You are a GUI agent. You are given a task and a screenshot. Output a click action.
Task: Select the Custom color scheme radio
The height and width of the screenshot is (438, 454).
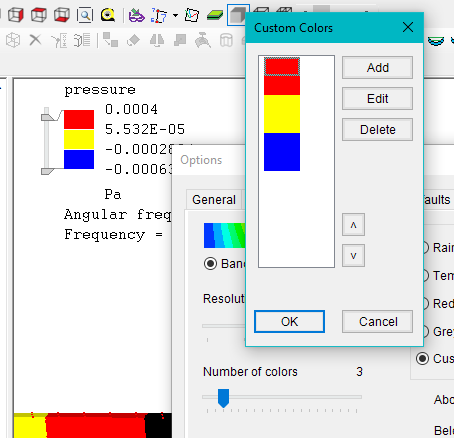[422, 359]
